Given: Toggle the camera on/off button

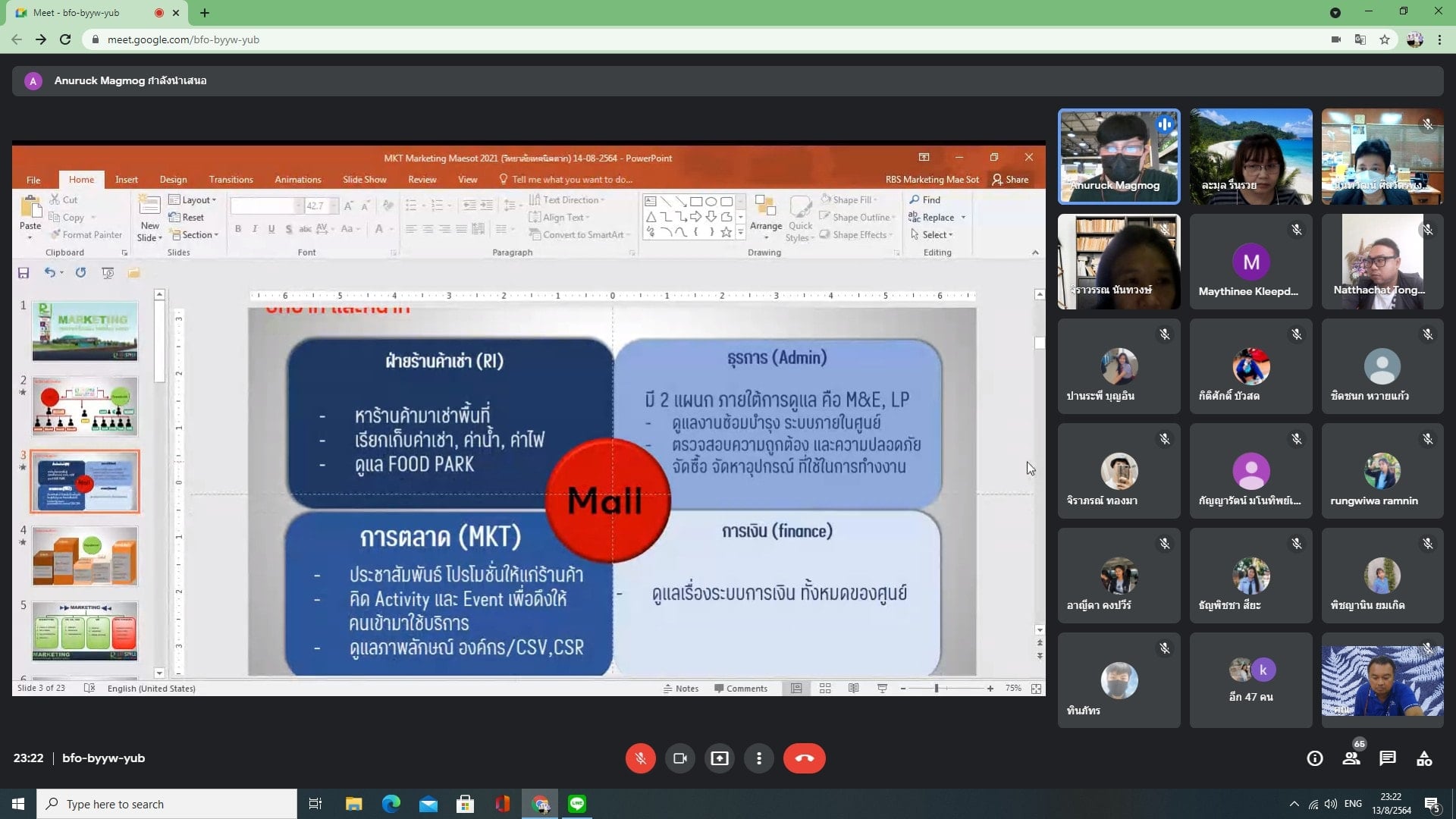Looking at the screenshot, I should (679, 758).
